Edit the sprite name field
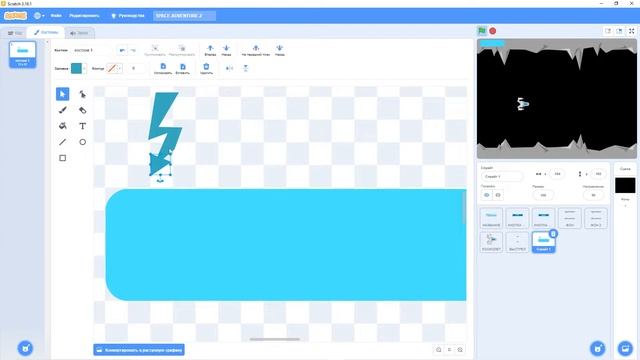Image resolution: width=640 pixels, height=360 pixels. coord(502,176)
